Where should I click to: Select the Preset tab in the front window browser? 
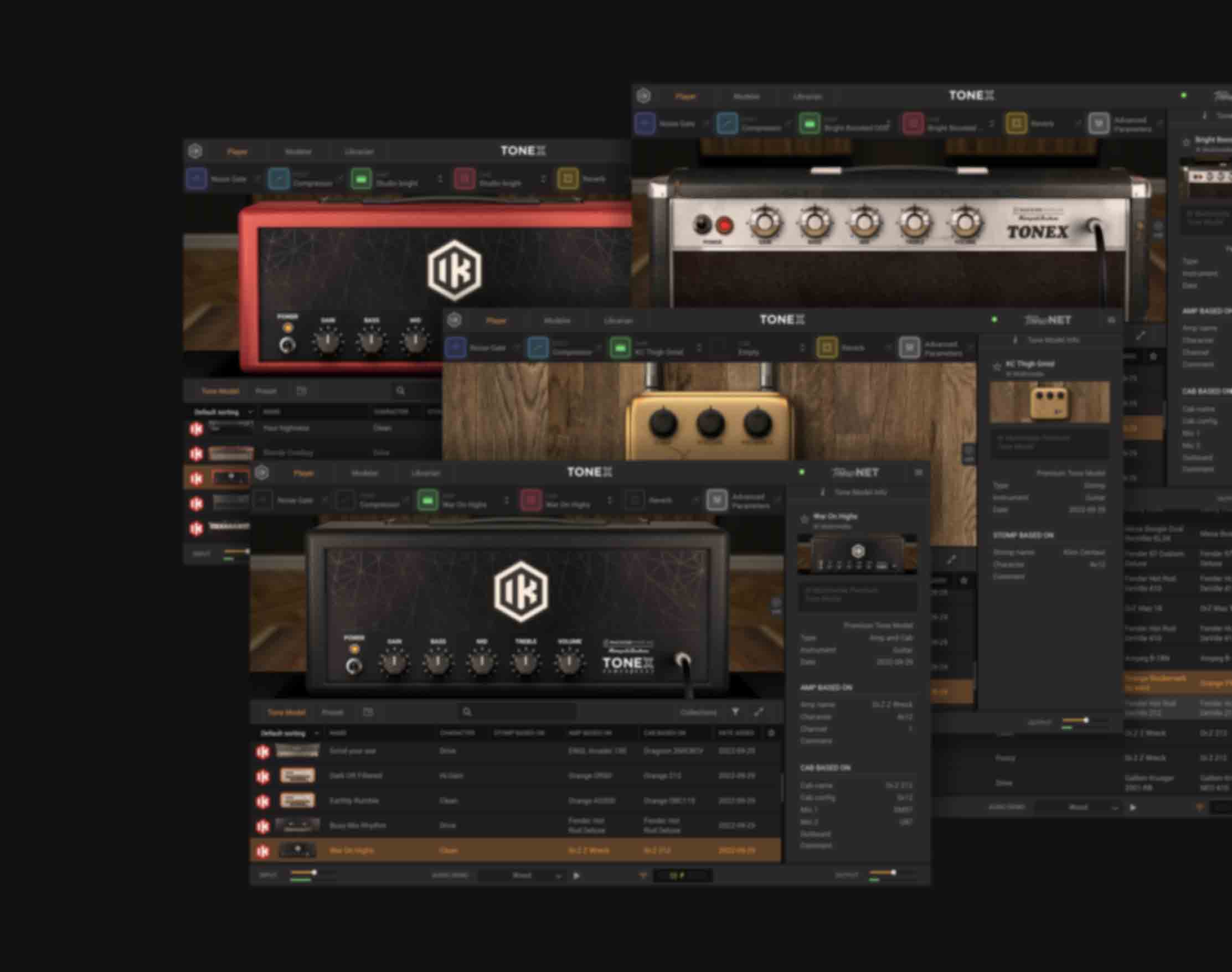[332, 712]
